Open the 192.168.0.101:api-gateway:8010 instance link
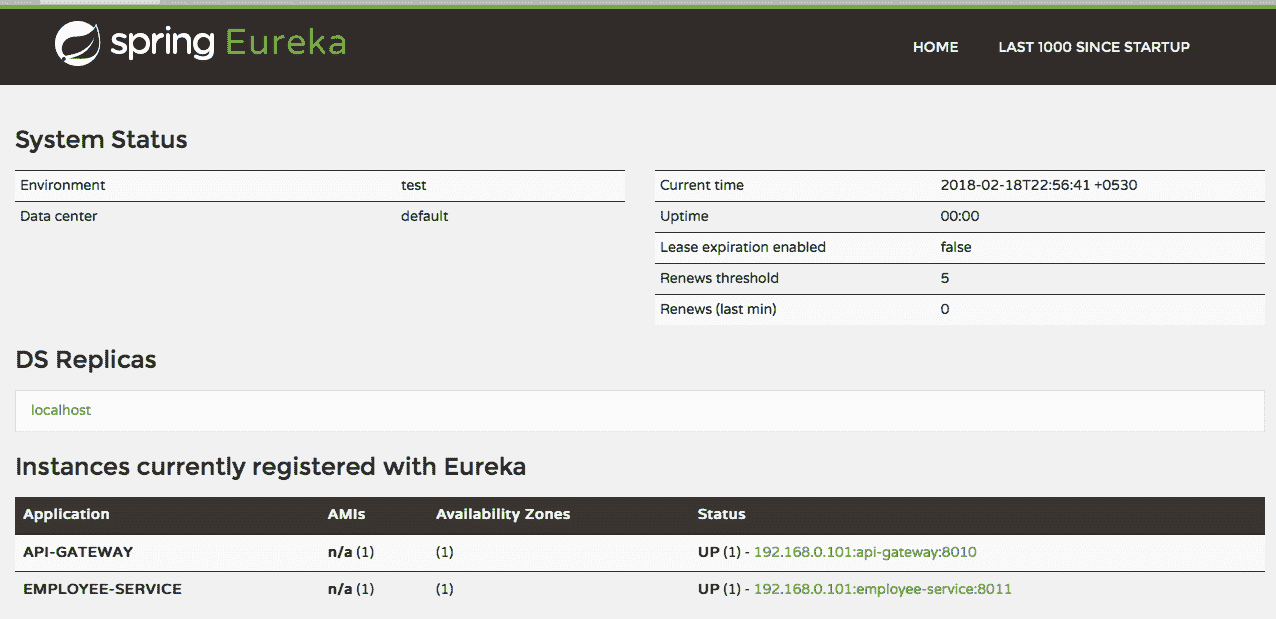 pos(865,552)
